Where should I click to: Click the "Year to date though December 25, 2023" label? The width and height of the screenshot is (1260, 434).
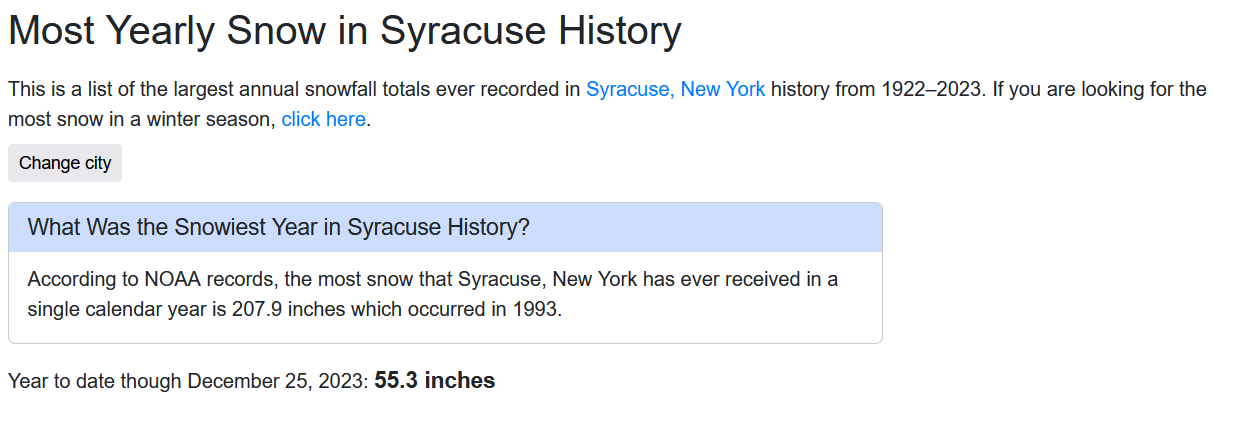tap(187, 381)
